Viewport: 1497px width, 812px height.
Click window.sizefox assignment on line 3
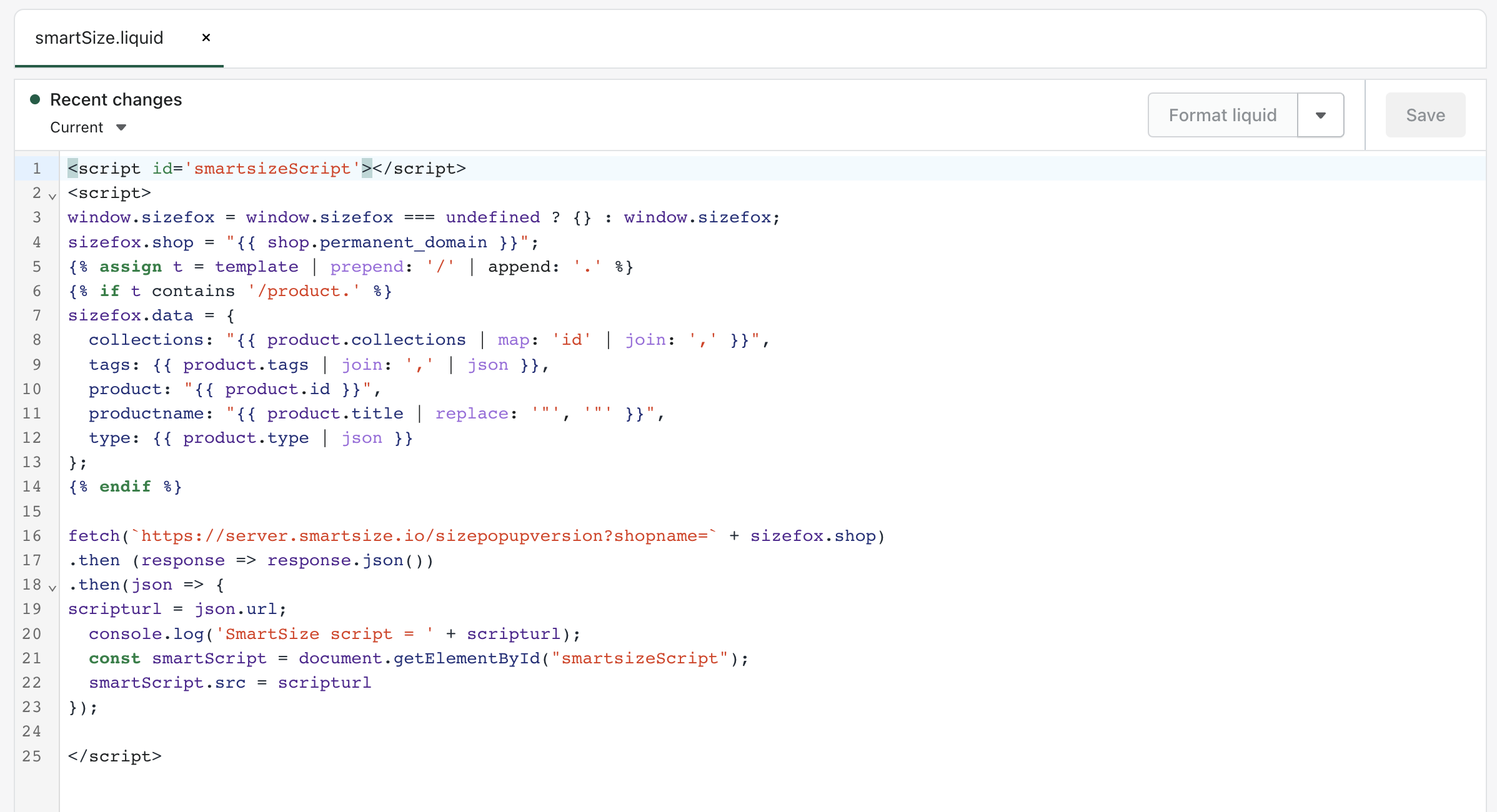141,217
